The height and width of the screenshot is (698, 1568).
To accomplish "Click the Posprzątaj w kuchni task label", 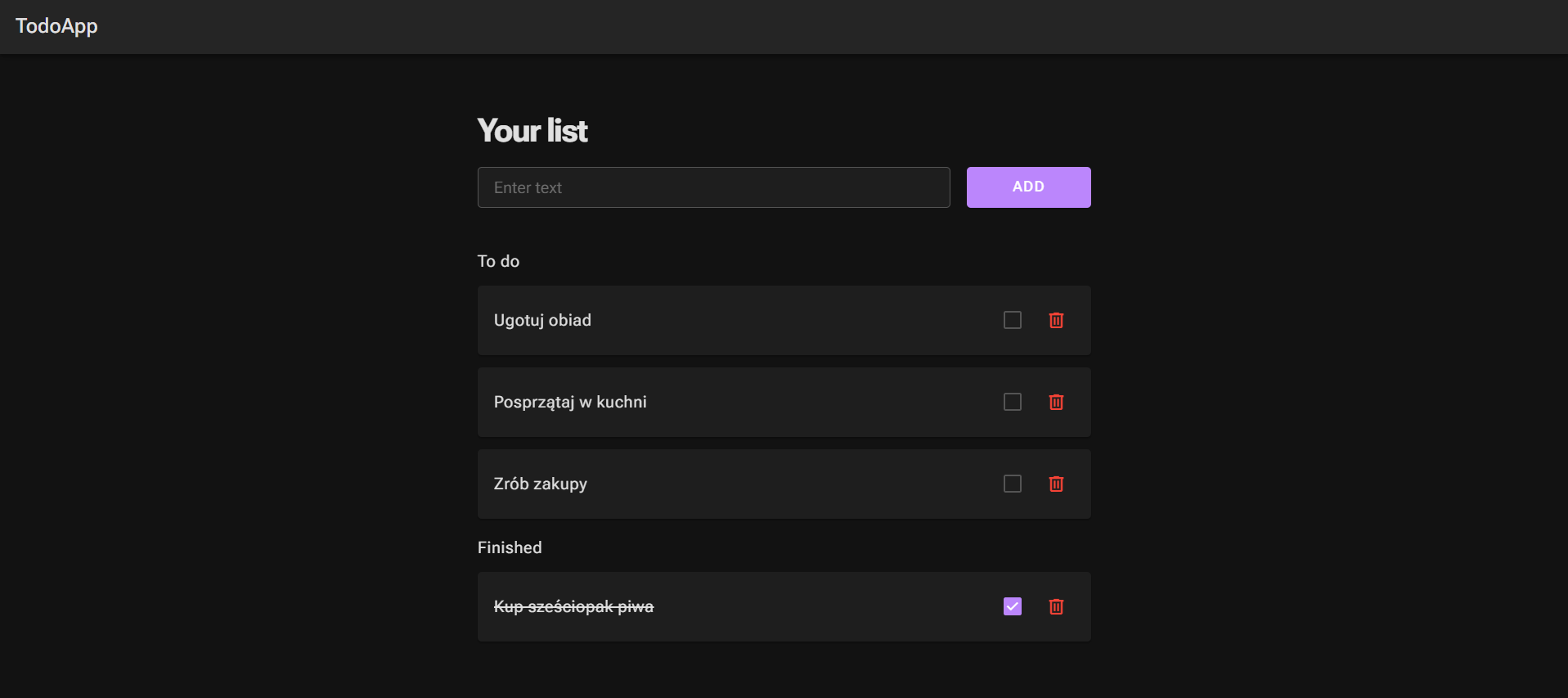I will pos(570,402).
